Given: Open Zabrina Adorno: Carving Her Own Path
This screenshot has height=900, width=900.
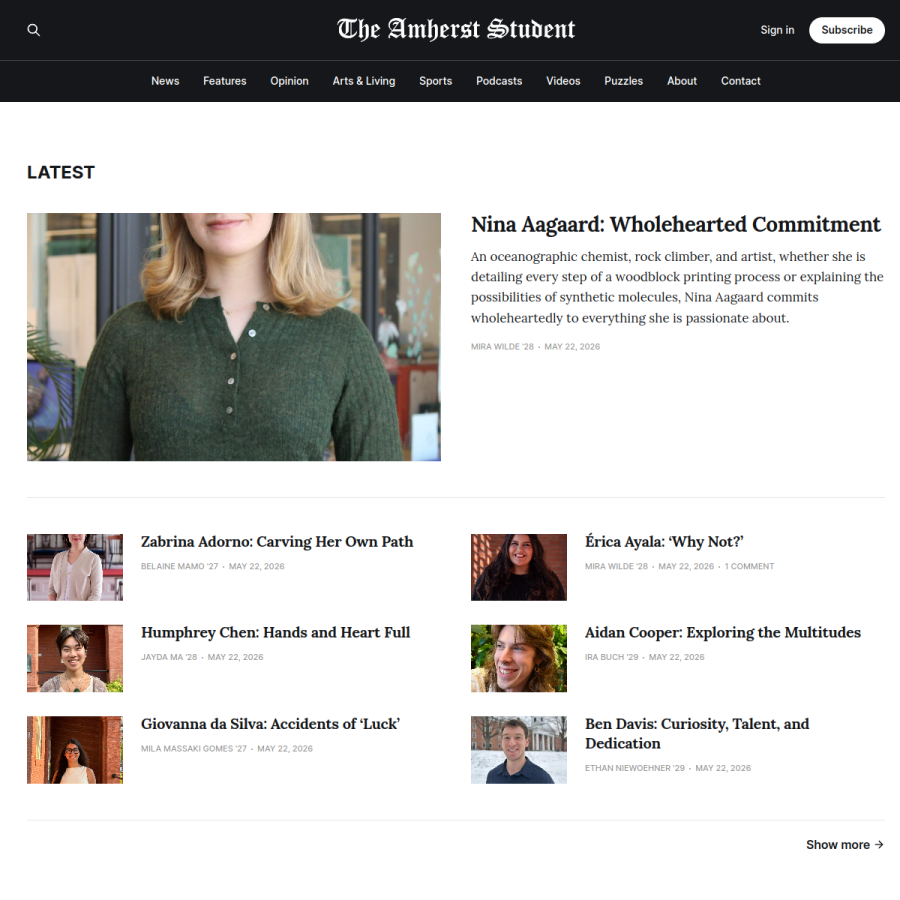Looking at the screenshot, I should coord(277,542).
